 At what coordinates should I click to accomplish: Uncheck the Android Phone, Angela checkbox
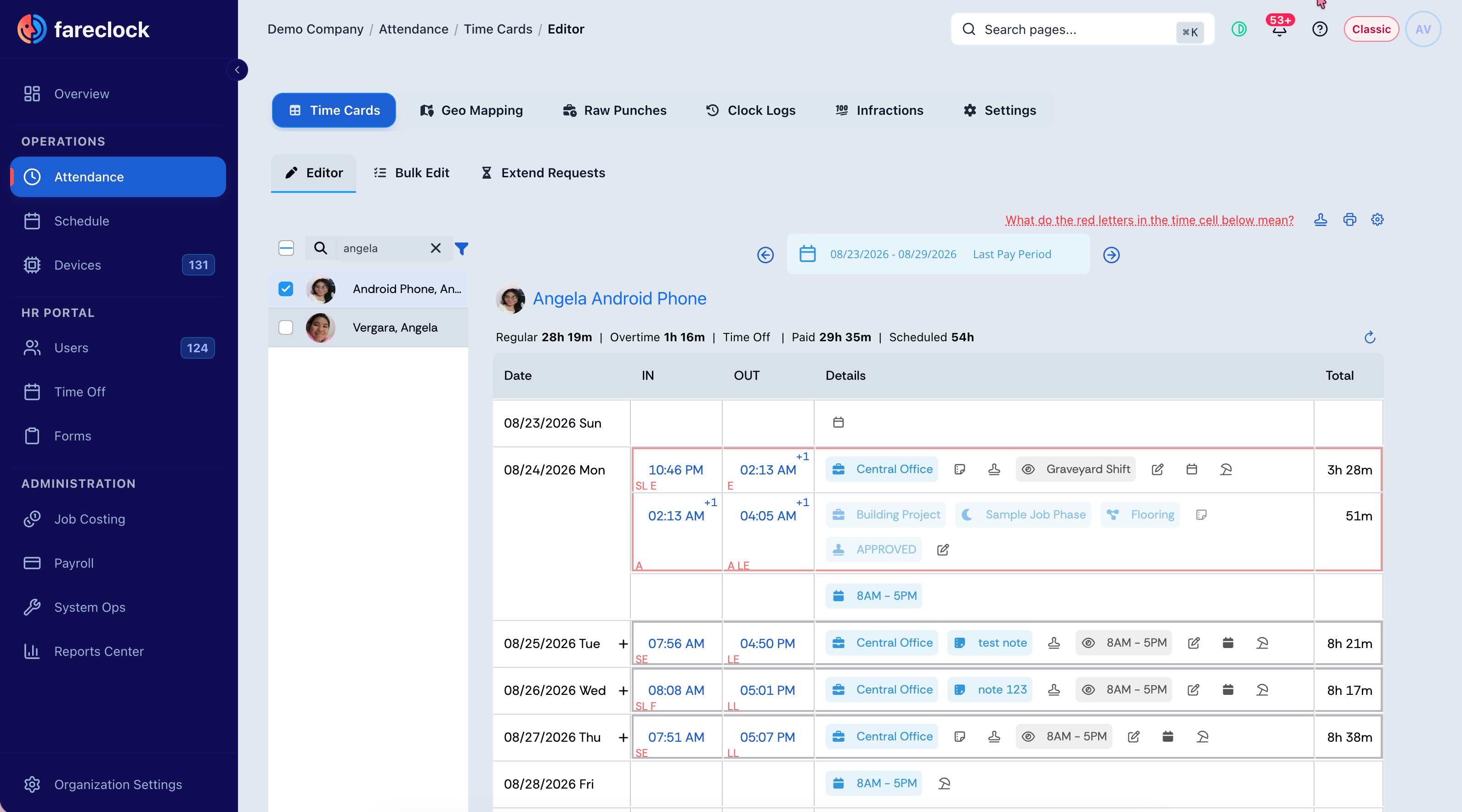[285, 289]
